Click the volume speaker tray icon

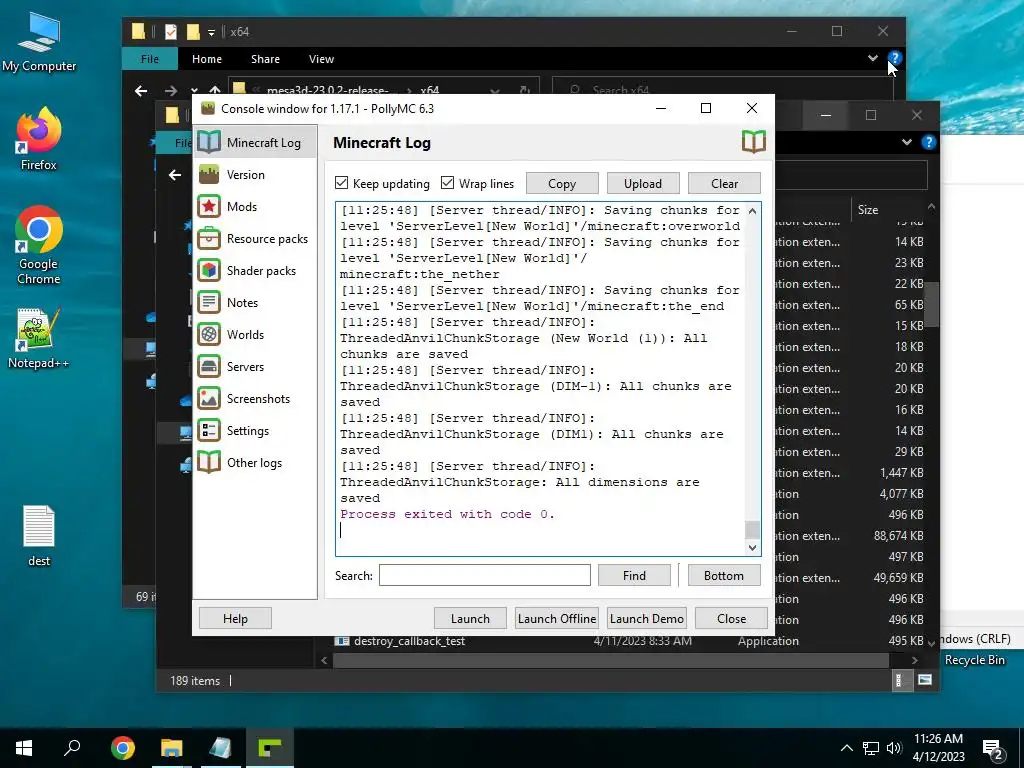coord(894,748)
